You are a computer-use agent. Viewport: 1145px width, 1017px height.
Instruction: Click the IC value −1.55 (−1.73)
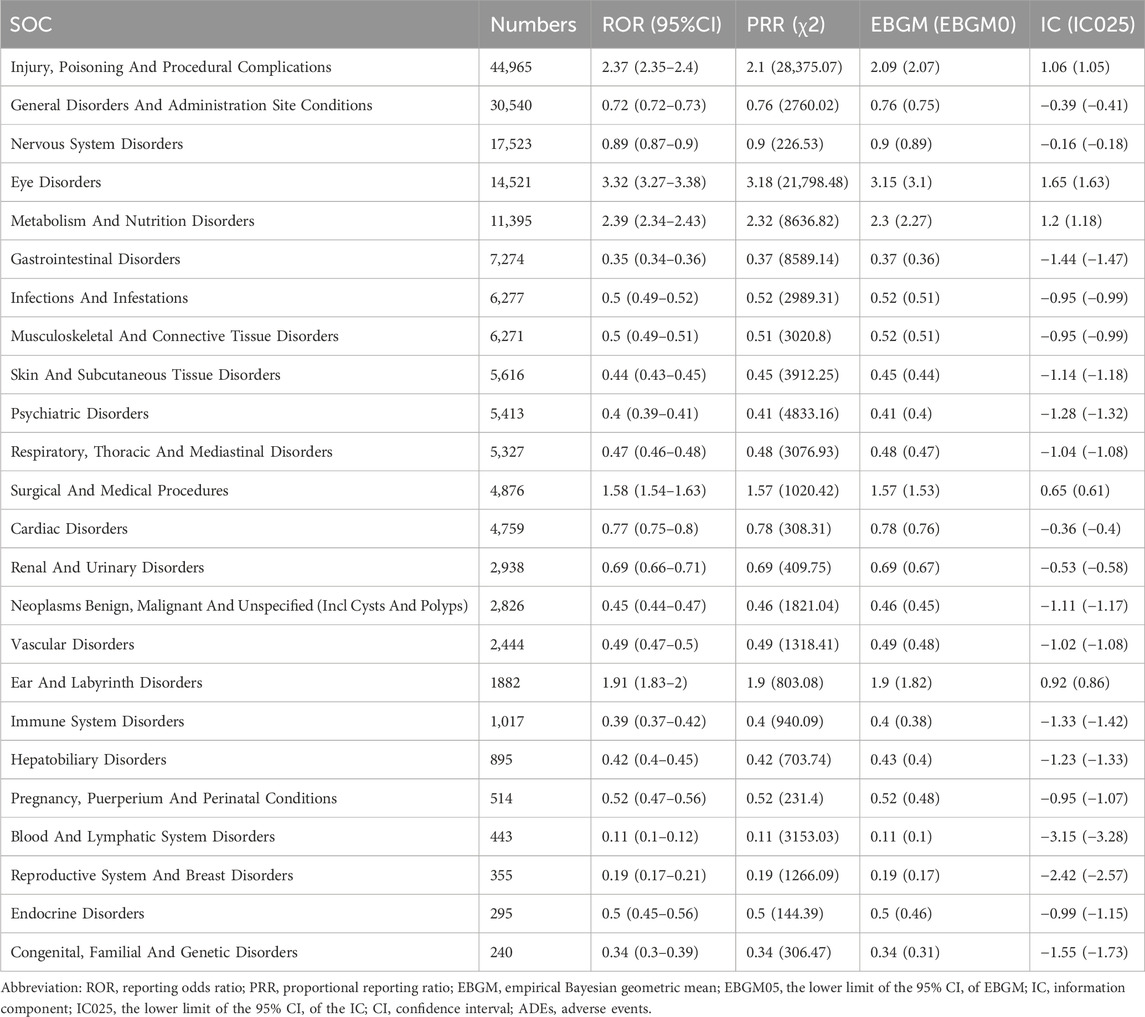pos(1084,952)
